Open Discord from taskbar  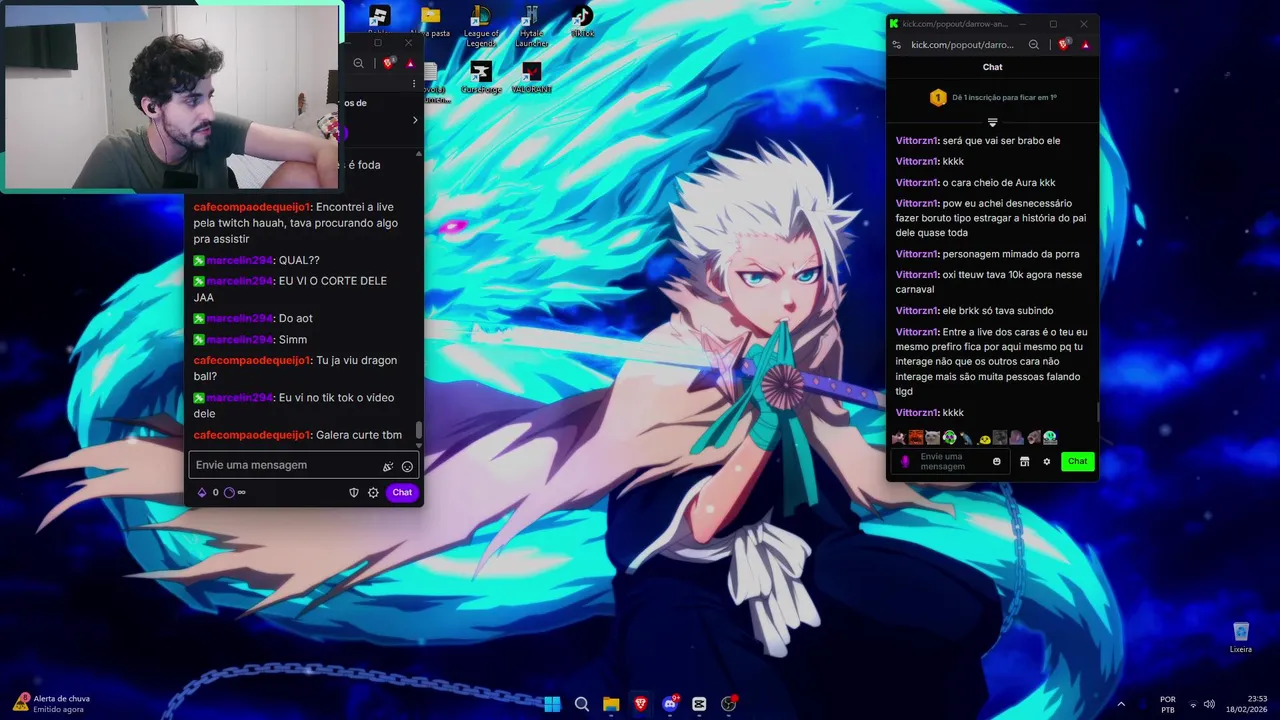[670, 704]
